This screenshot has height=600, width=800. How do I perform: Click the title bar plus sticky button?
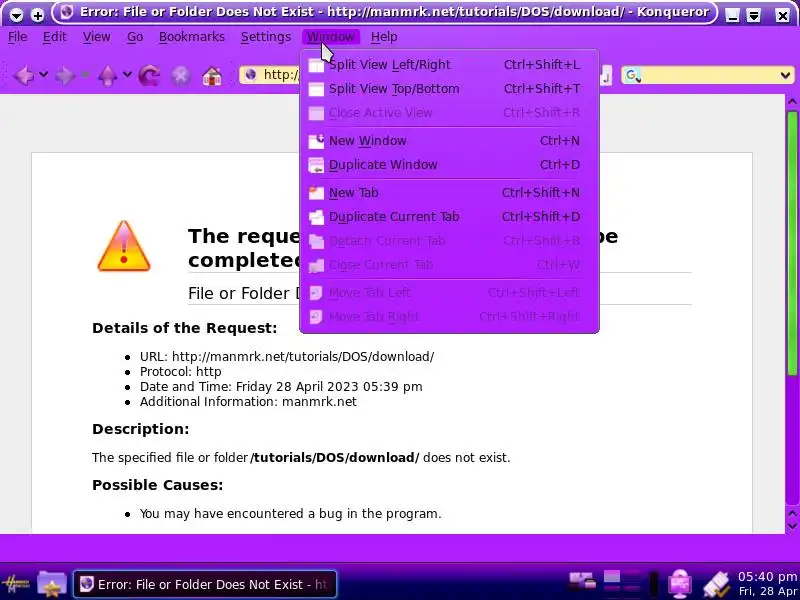coord(38,15)
